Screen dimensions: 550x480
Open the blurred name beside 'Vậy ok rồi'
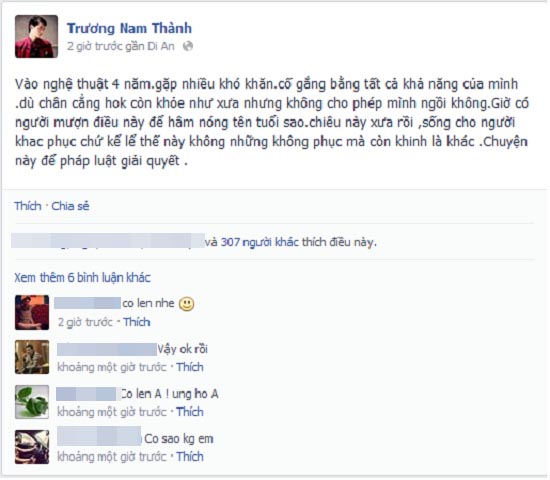tap(107, 349)
